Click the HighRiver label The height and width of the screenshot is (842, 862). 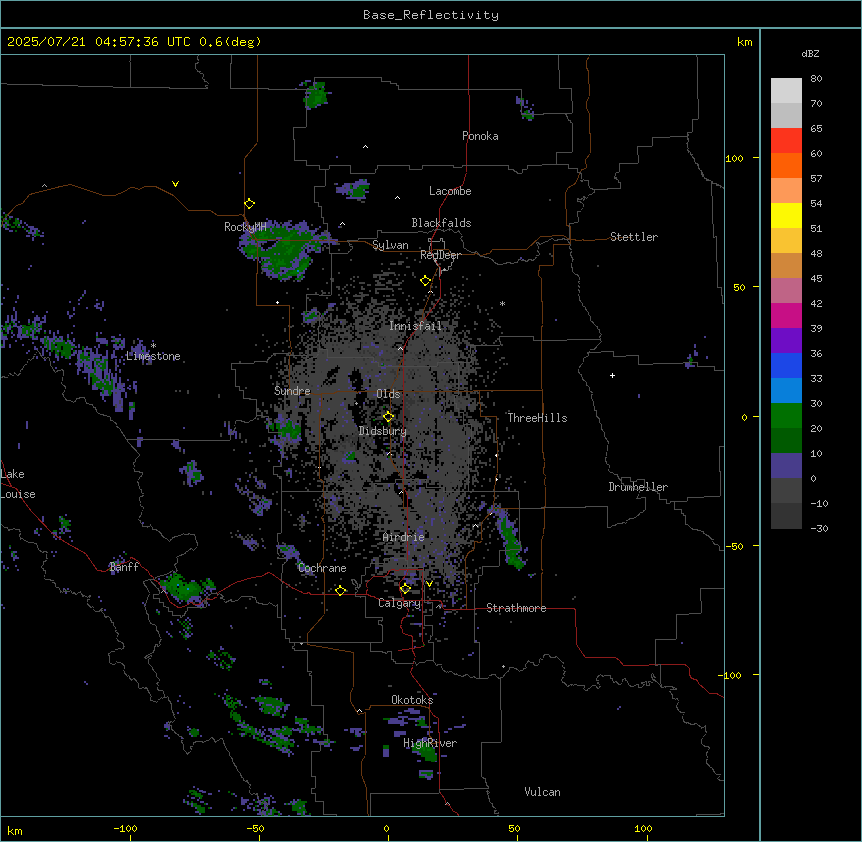[430, 743]
